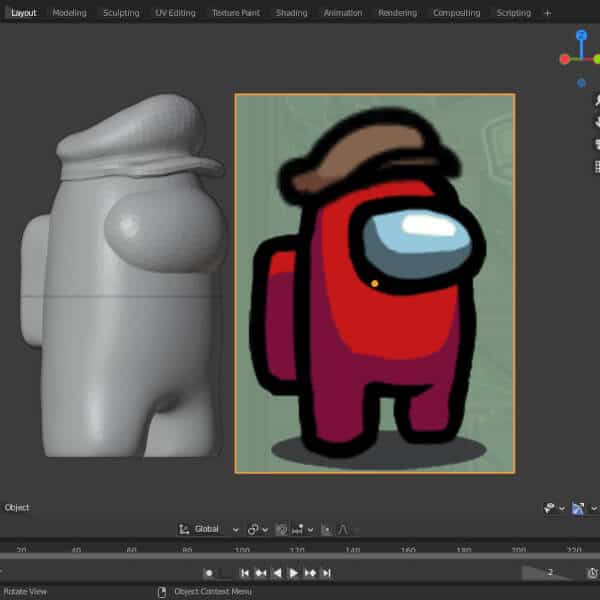
Task: Click the blue Z axis gizmo handle
Action: (581, 35)
